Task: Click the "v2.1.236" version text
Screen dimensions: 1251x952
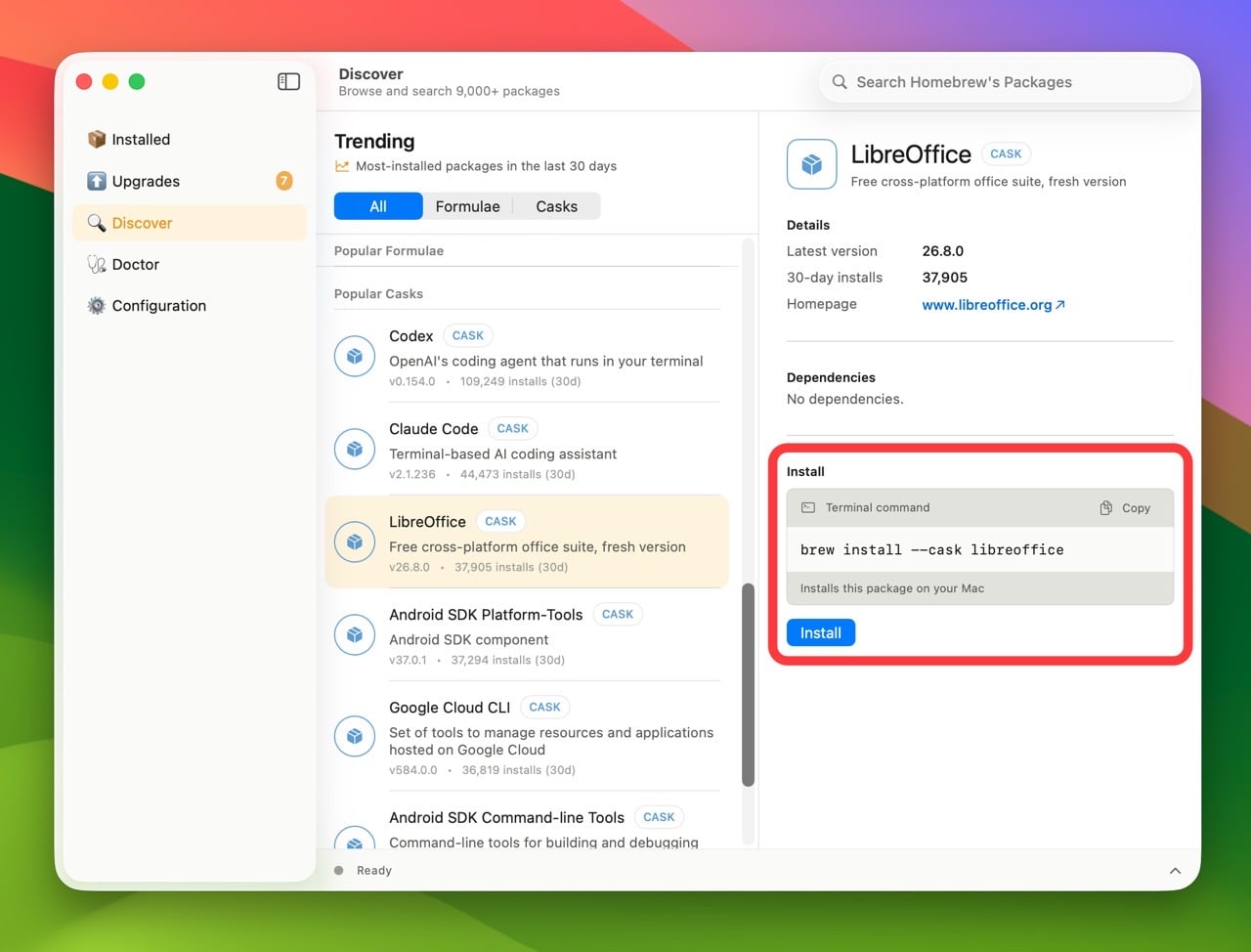Action: [412, 474]
